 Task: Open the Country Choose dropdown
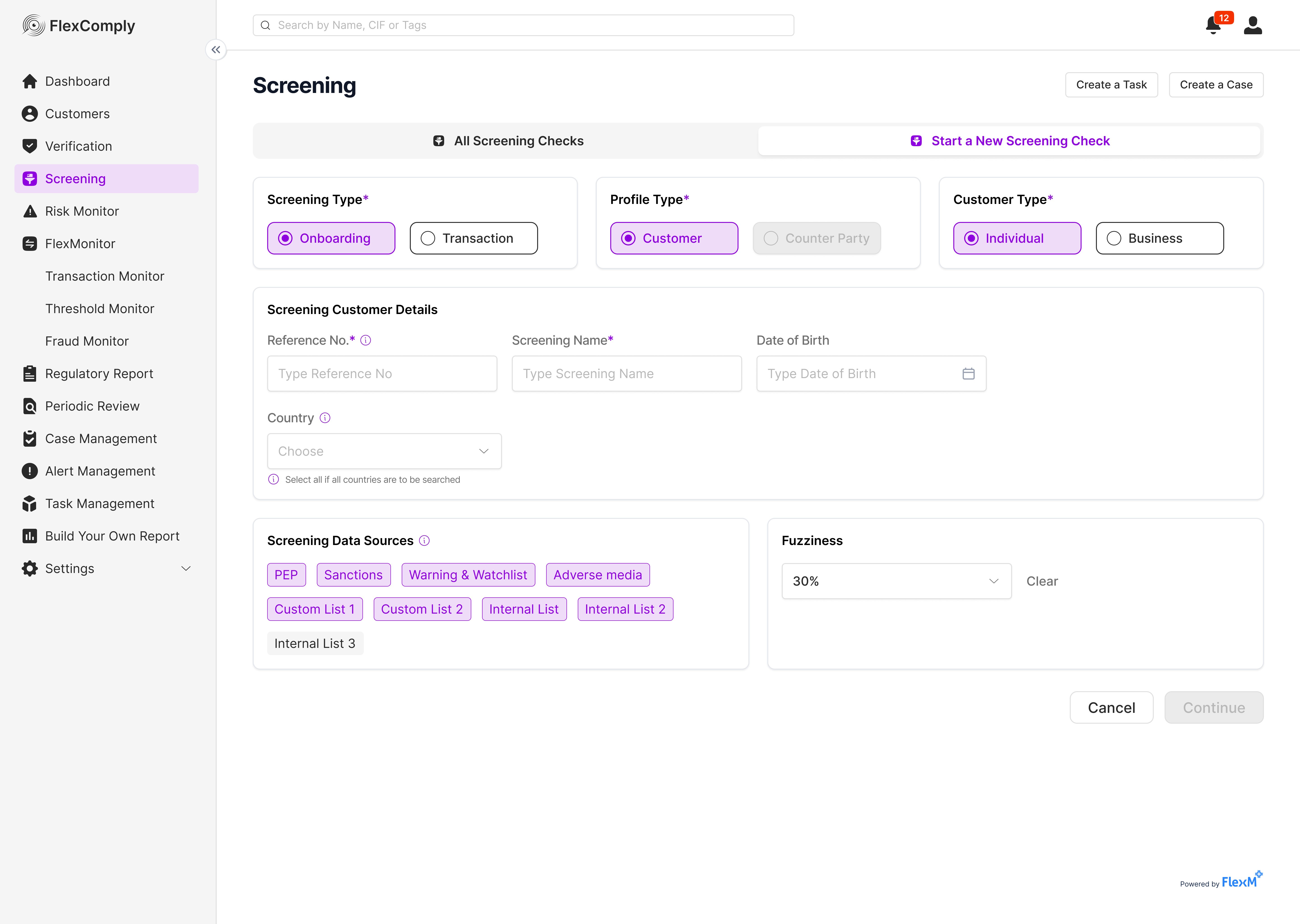384,451
